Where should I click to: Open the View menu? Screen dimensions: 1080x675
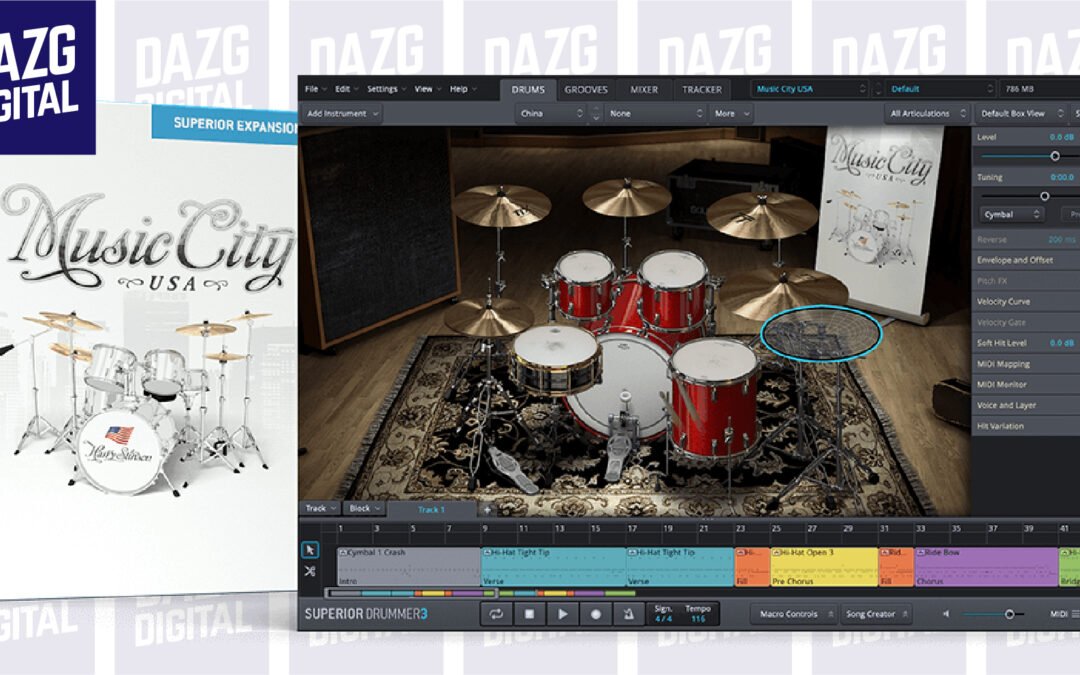tap(427, 89)
